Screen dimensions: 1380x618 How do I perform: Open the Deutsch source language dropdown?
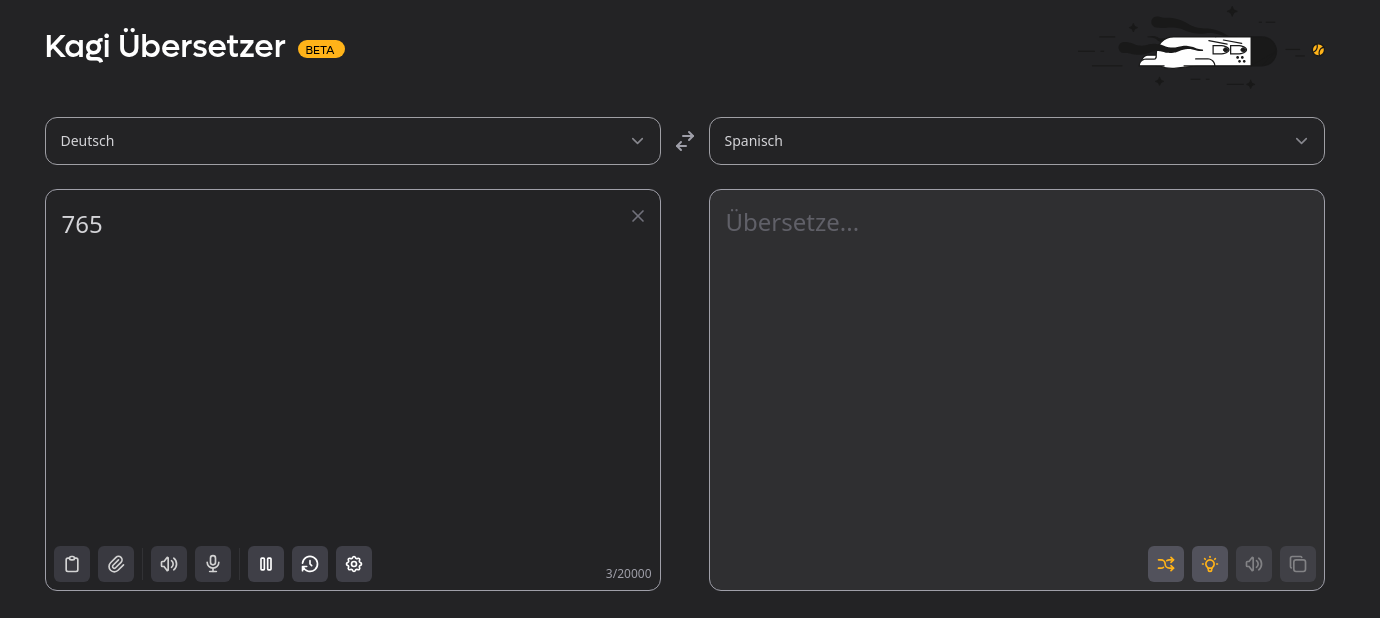353,141
